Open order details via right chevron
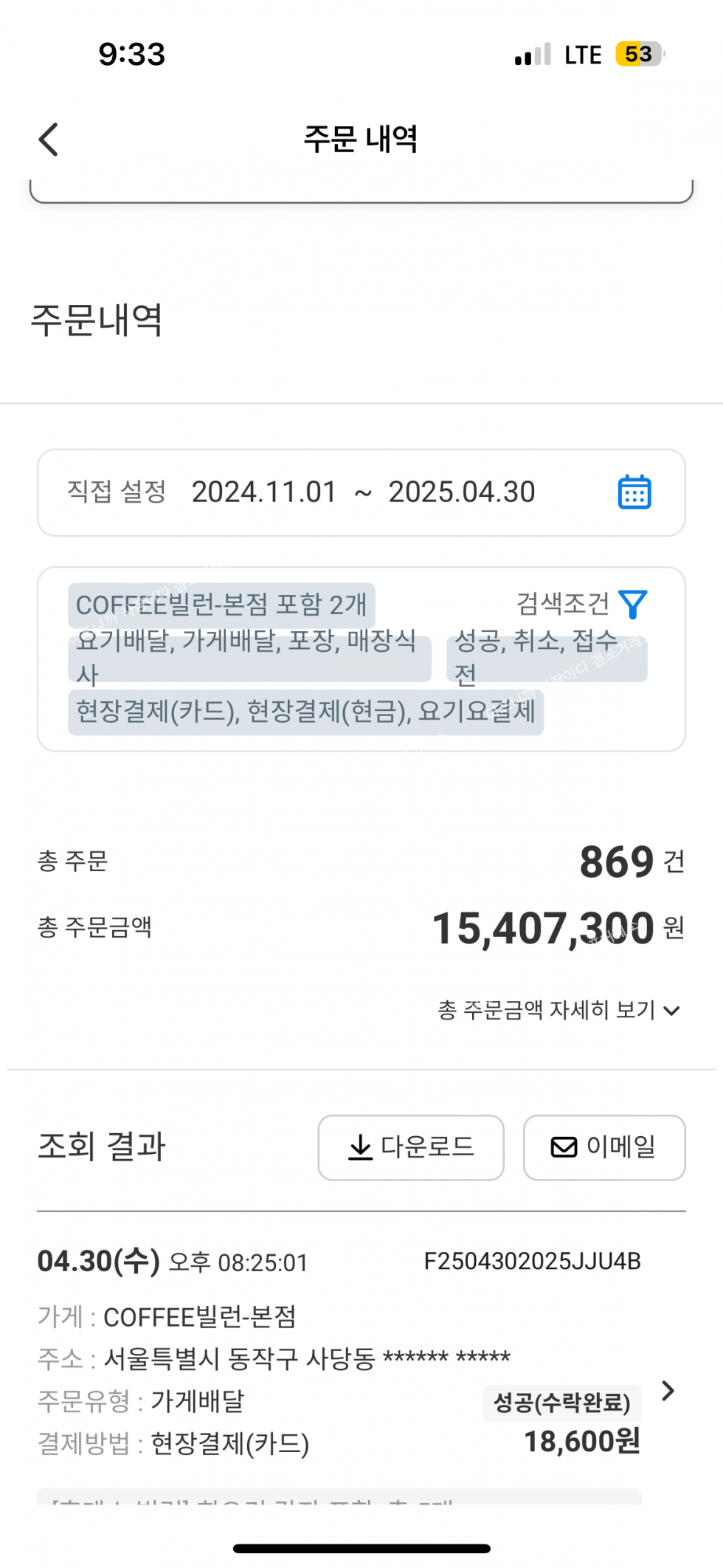Screen dimensions: 723x1568 click(x=668, y=1391)
